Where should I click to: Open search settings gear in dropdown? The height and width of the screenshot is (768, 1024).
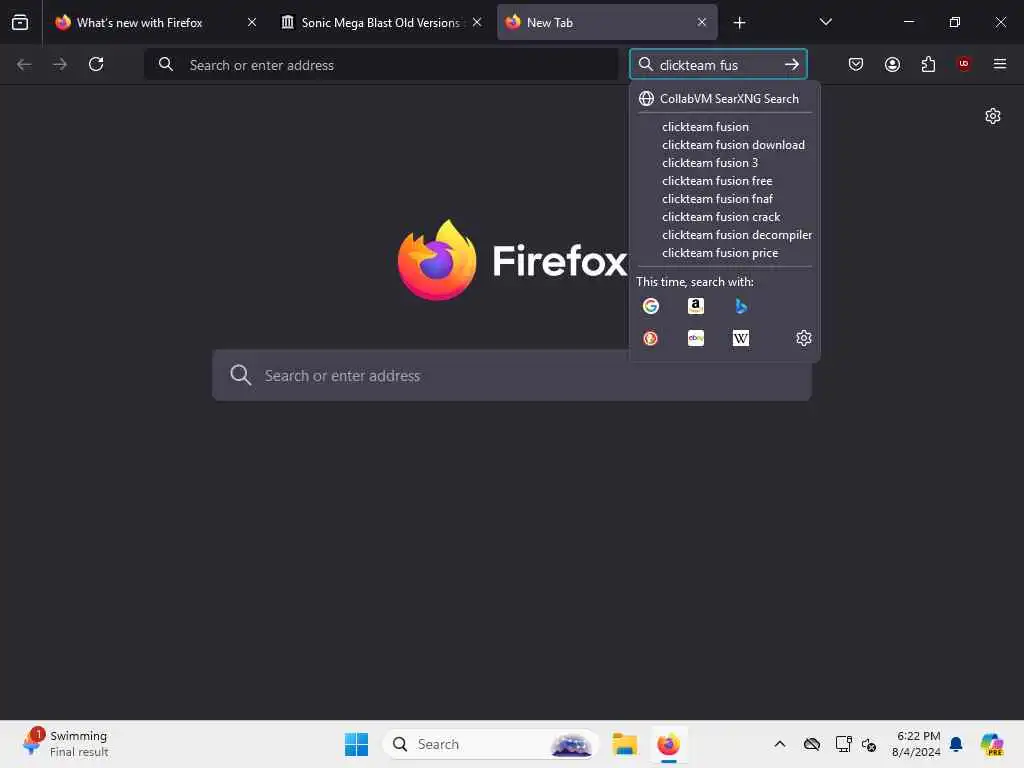[804, 338]
